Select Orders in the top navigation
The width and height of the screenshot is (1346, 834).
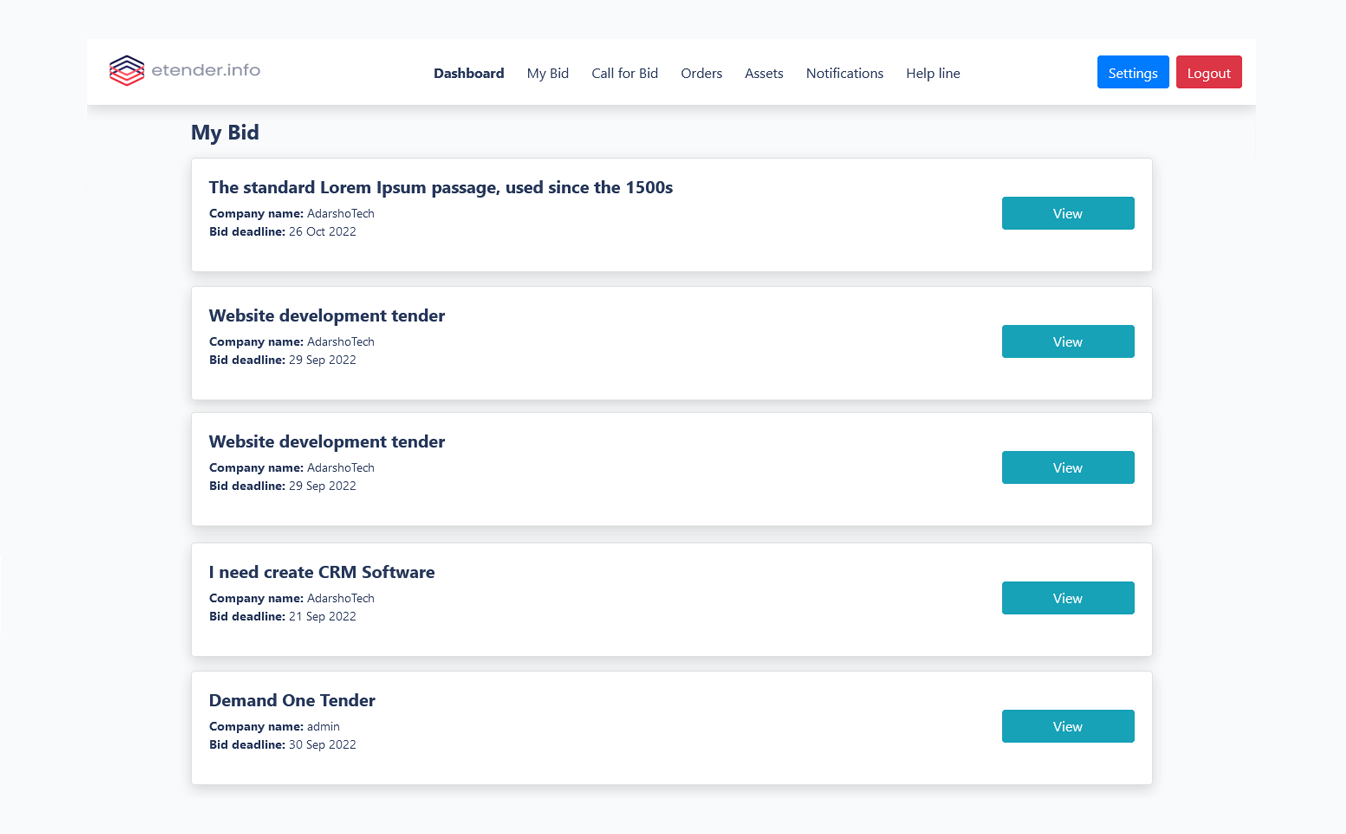point(702,73)
